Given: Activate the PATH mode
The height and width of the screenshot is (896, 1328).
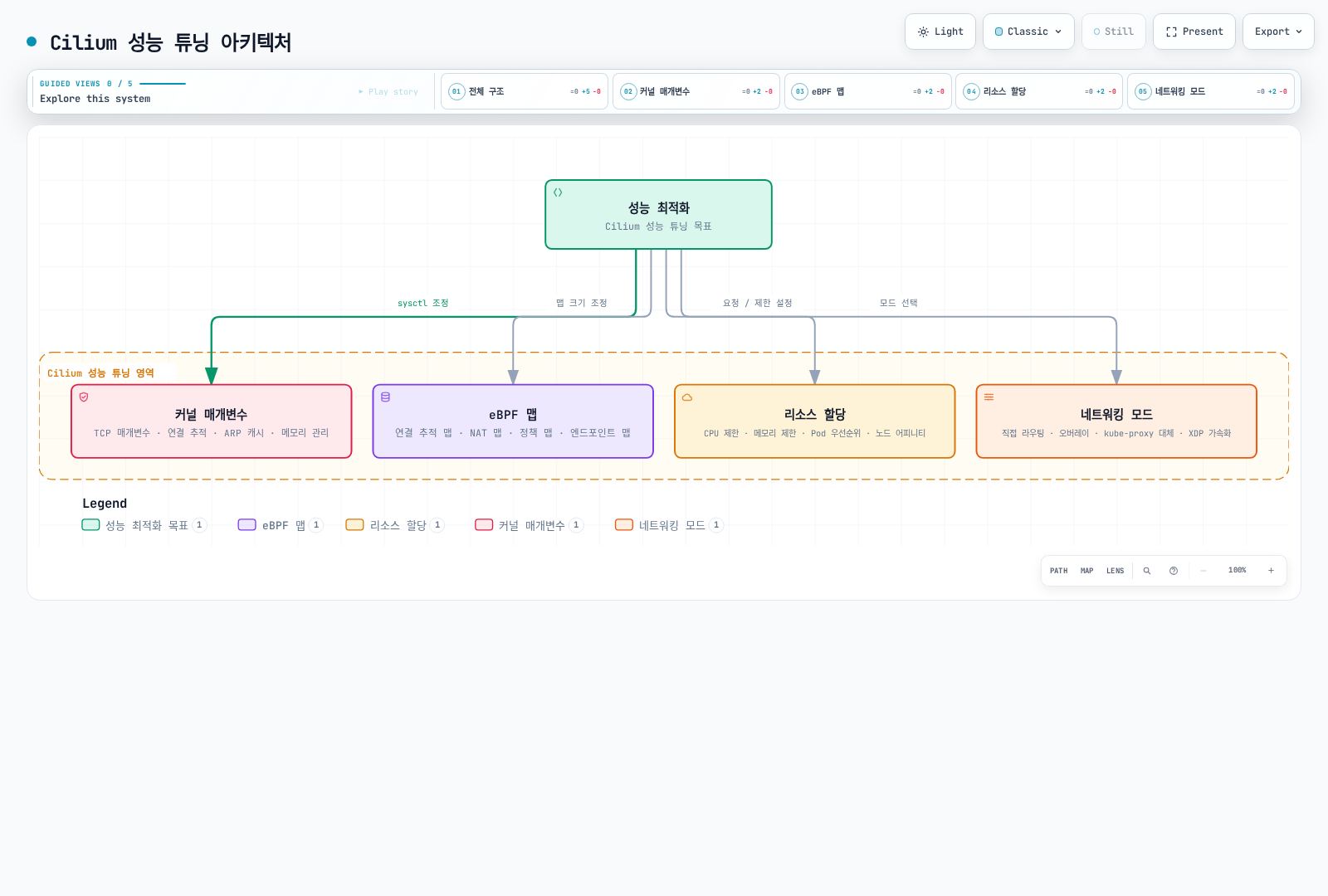Looking at the screenshot, I should (x=1059, y=571).
